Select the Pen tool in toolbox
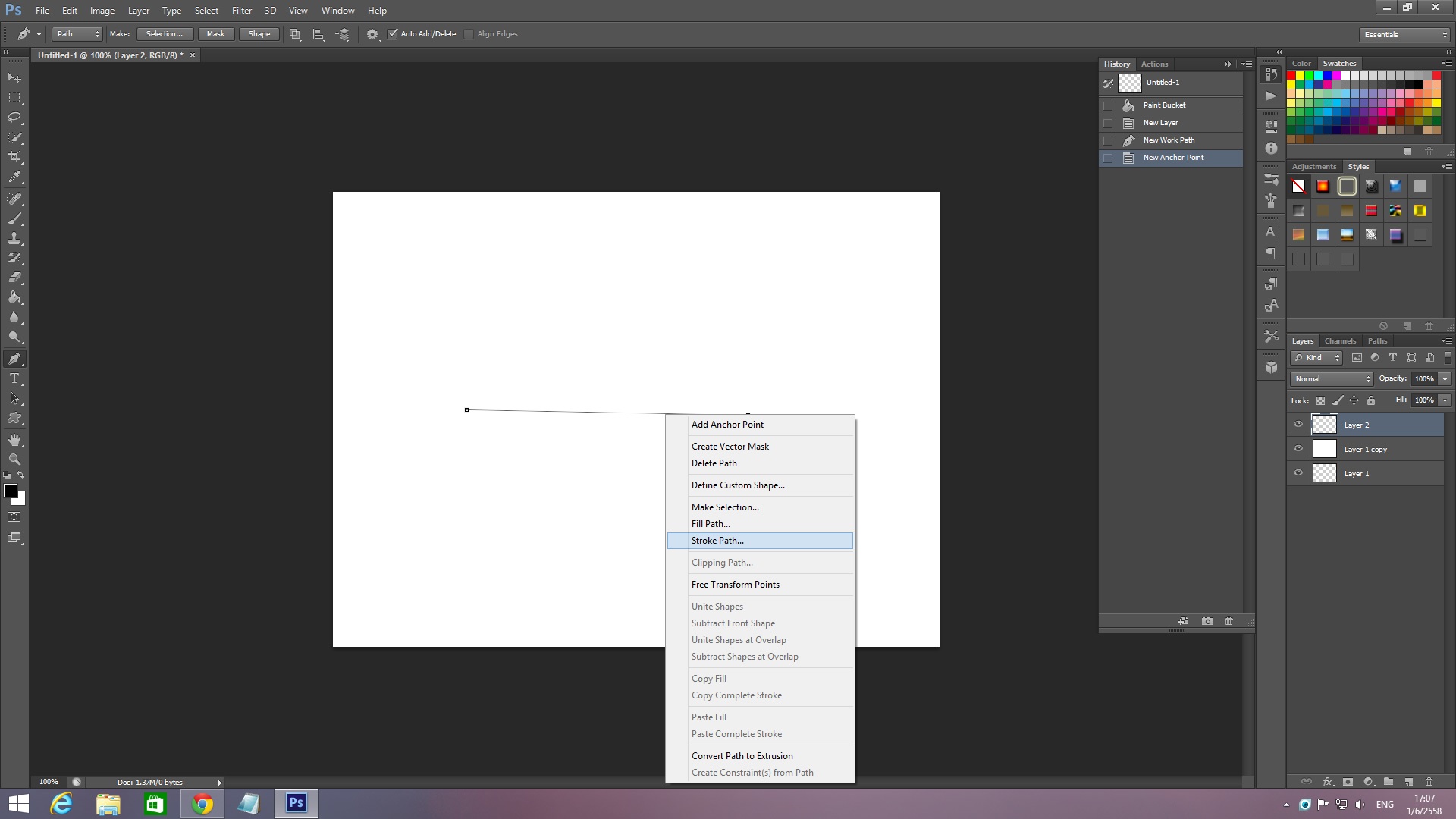The height and width of the screenshot is (819, 1456). point(14,358)
